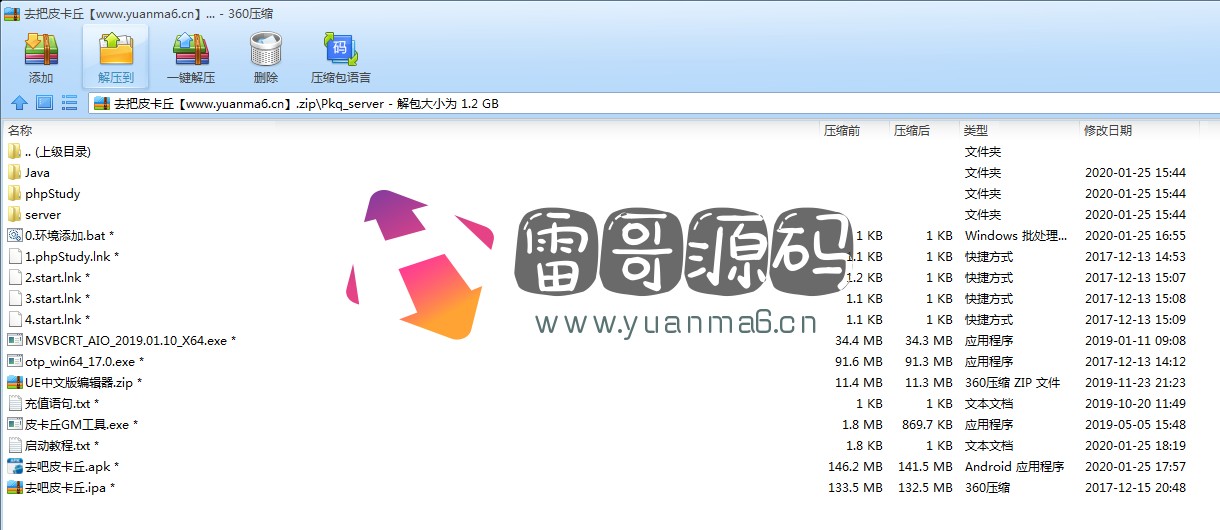Screen dimensions: 1220x530
Task: Sort by the 压缩前 column header
Action: tap(842, 131)
